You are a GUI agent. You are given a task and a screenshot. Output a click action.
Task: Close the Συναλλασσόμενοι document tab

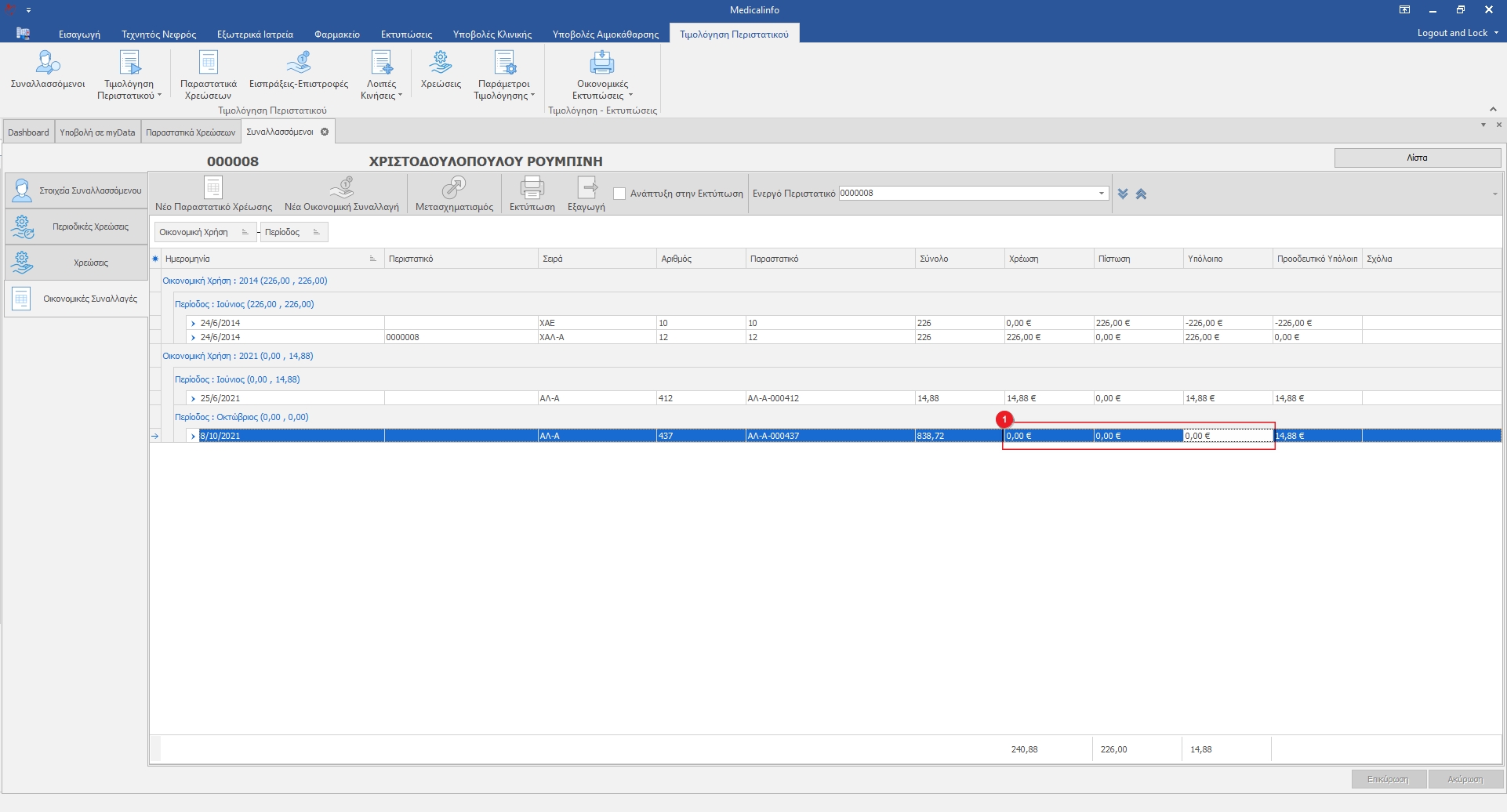(x=325, y=132)
